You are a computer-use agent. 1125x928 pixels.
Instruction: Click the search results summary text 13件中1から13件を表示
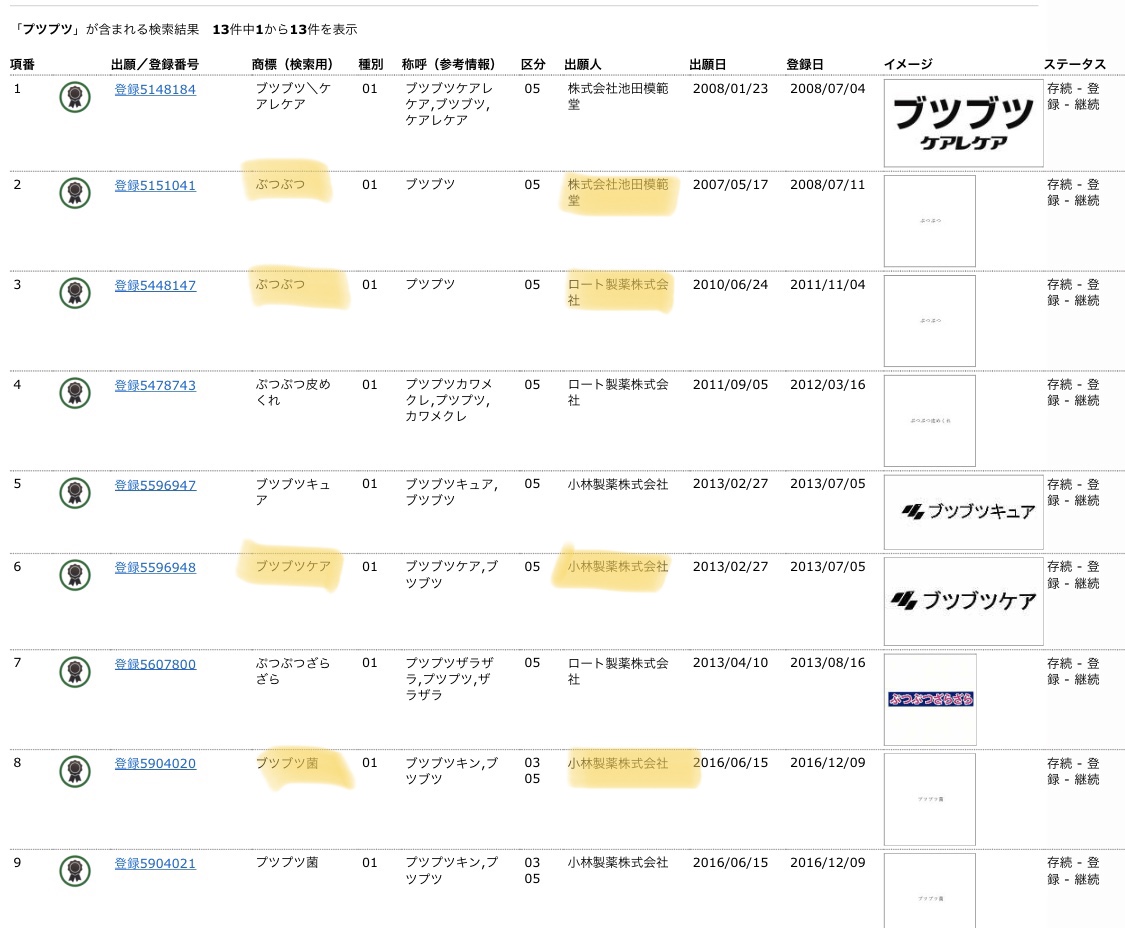(285, 29)
